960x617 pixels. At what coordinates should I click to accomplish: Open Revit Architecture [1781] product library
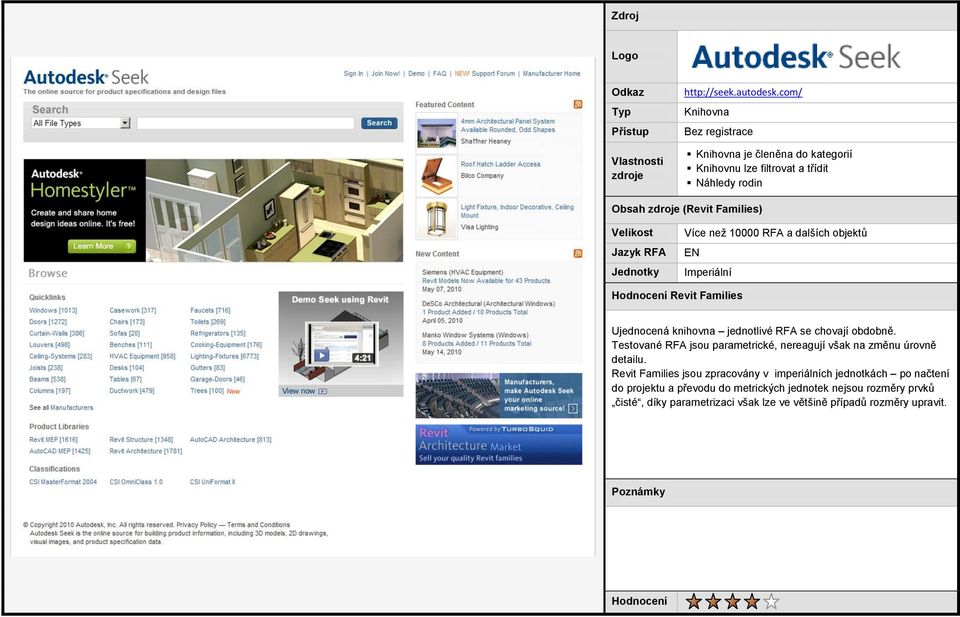click(x=146, y=451)
